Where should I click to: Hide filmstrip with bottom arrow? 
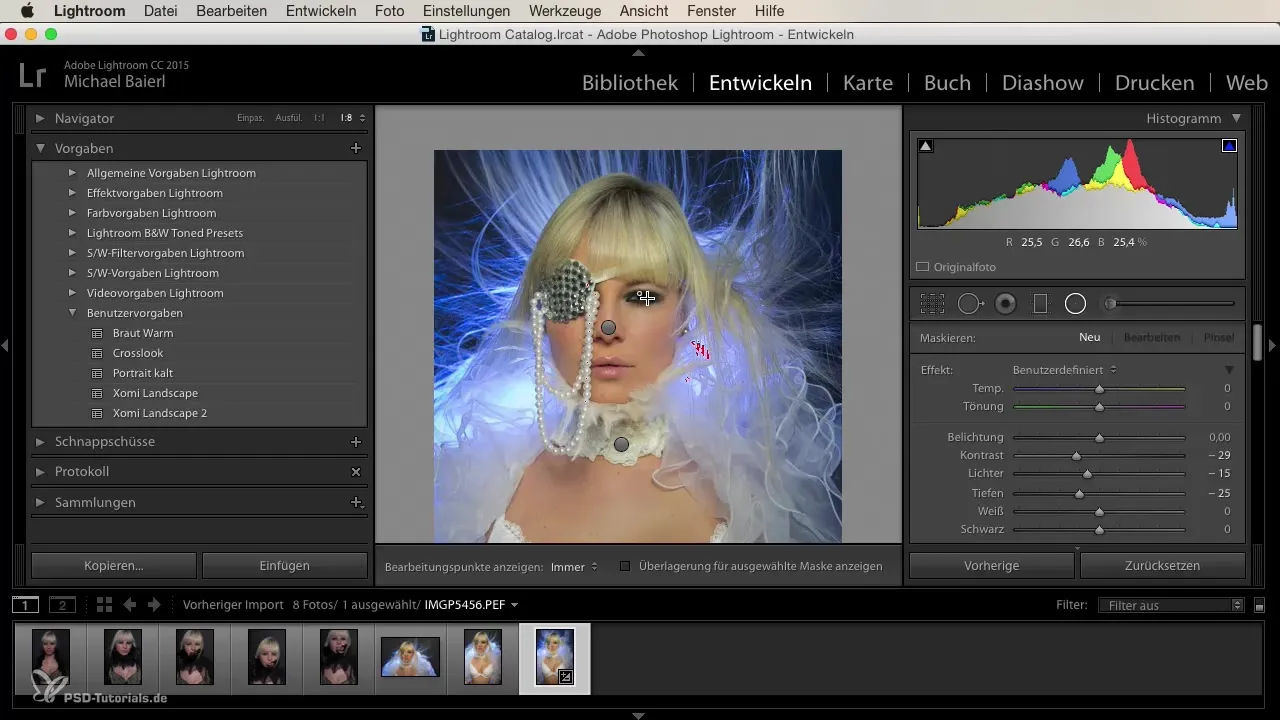639,715
